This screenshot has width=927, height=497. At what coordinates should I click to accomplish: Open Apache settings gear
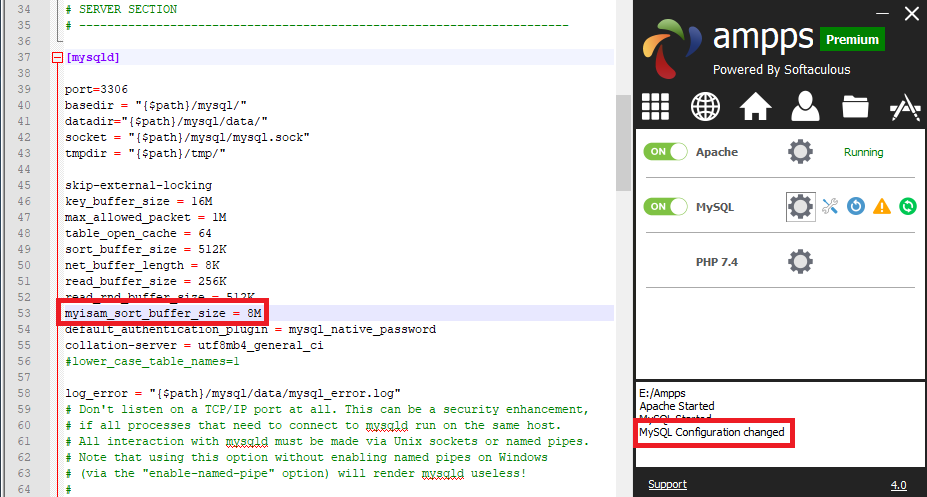pyautogui.click(x=800, y=152)
